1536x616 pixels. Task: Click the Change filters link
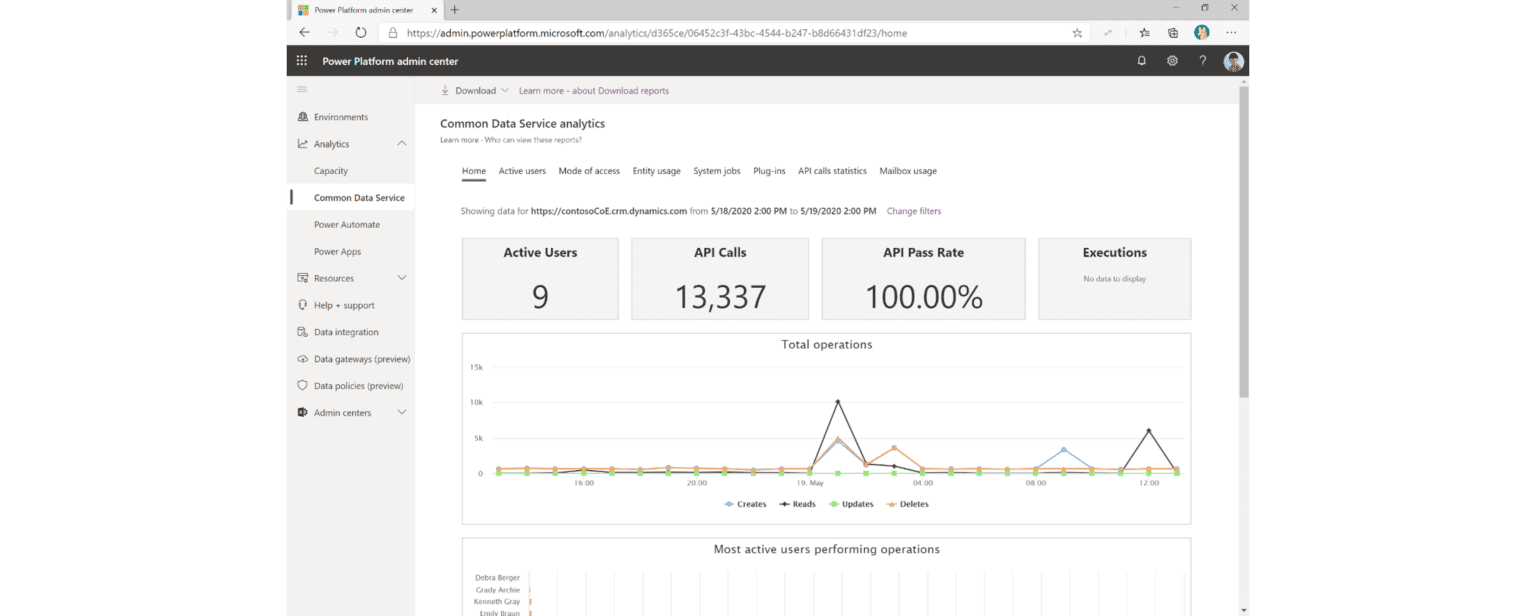coord(913,211)
